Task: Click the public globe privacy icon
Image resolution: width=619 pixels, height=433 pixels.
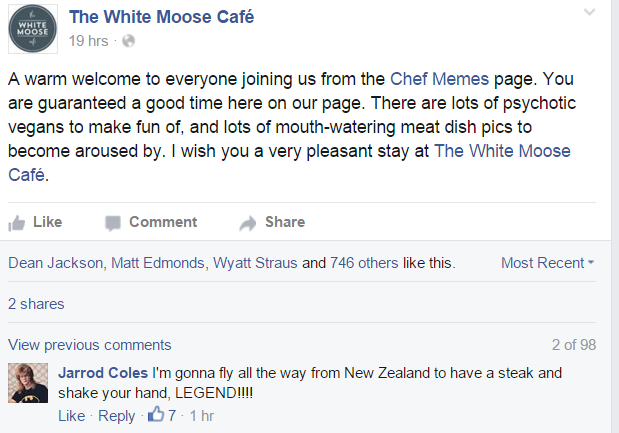Action: tap(128, 41)
